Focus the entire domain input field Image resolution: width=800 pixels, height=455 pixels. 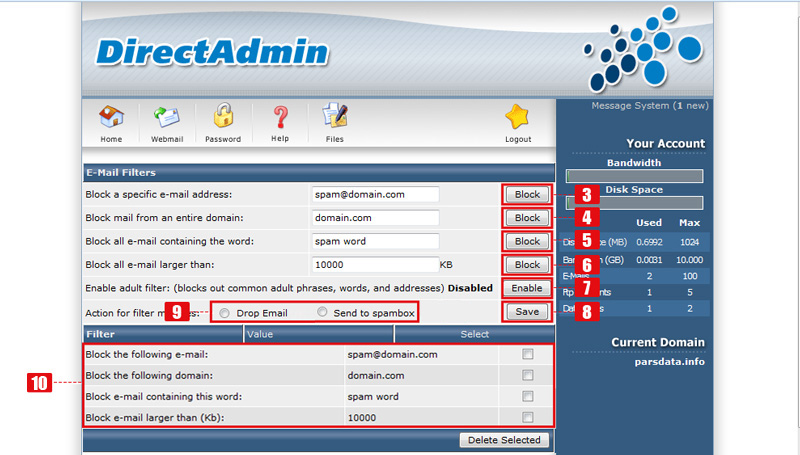point(376,218)
